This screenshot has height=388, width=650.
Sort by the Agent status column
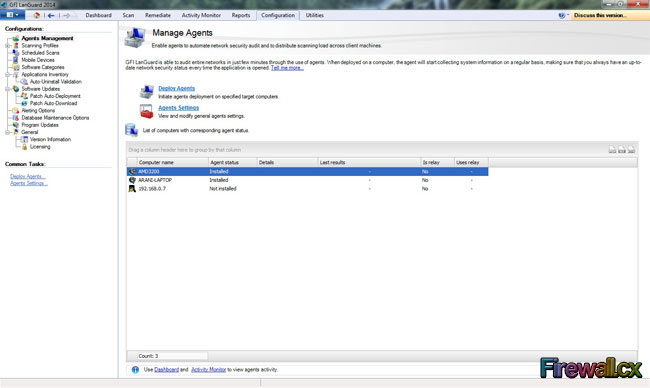pos(232,162)
